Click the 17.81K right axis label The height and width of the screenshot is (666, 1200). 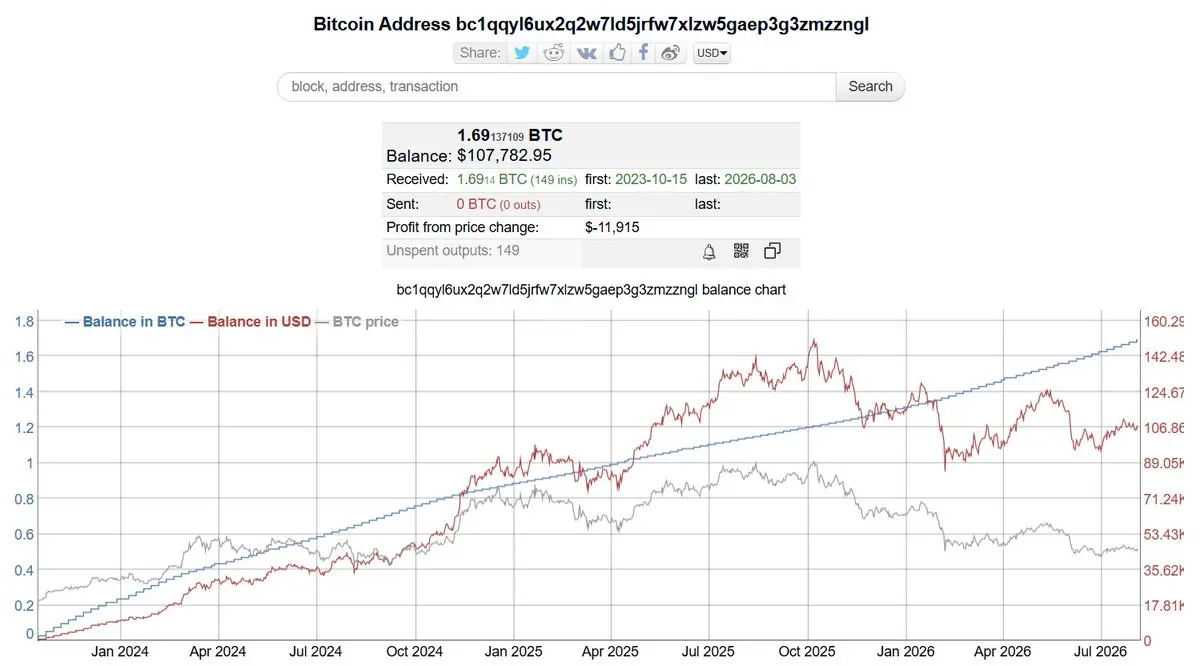tap(1165, 605)
